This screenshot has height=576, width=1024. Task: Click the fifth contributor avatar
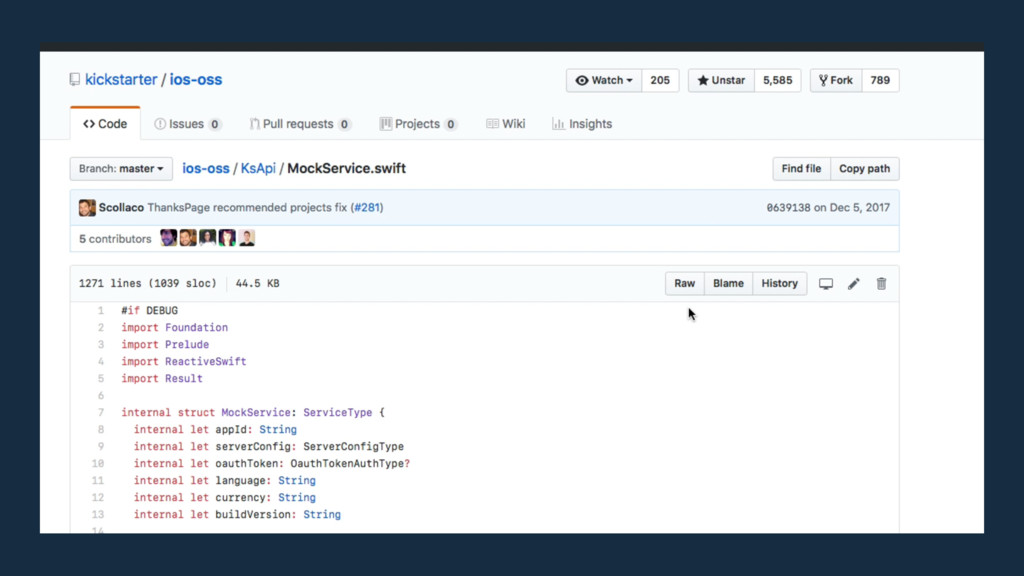coord(247,238)
